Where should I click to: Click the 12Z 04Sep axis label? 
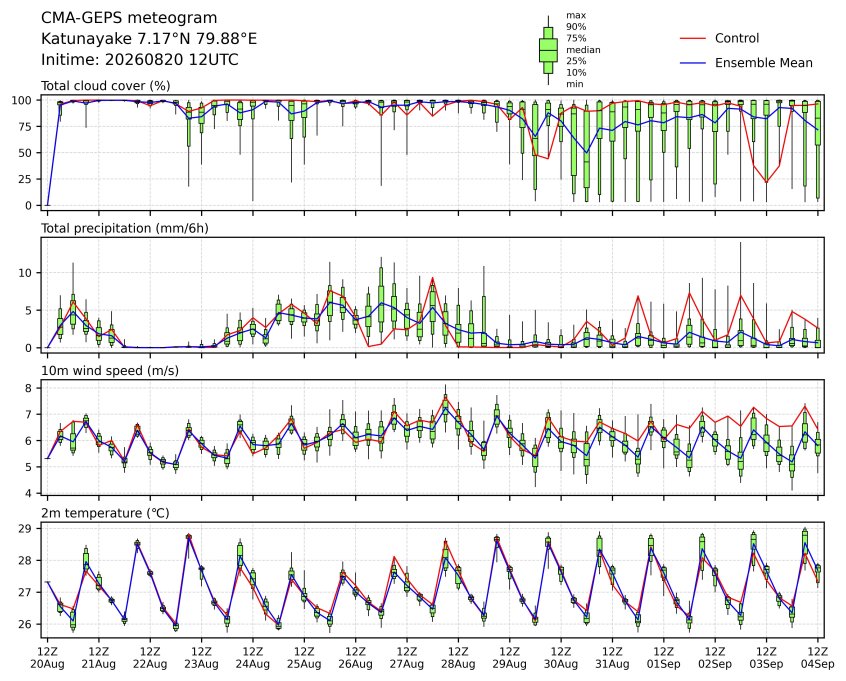click(817, 658)
